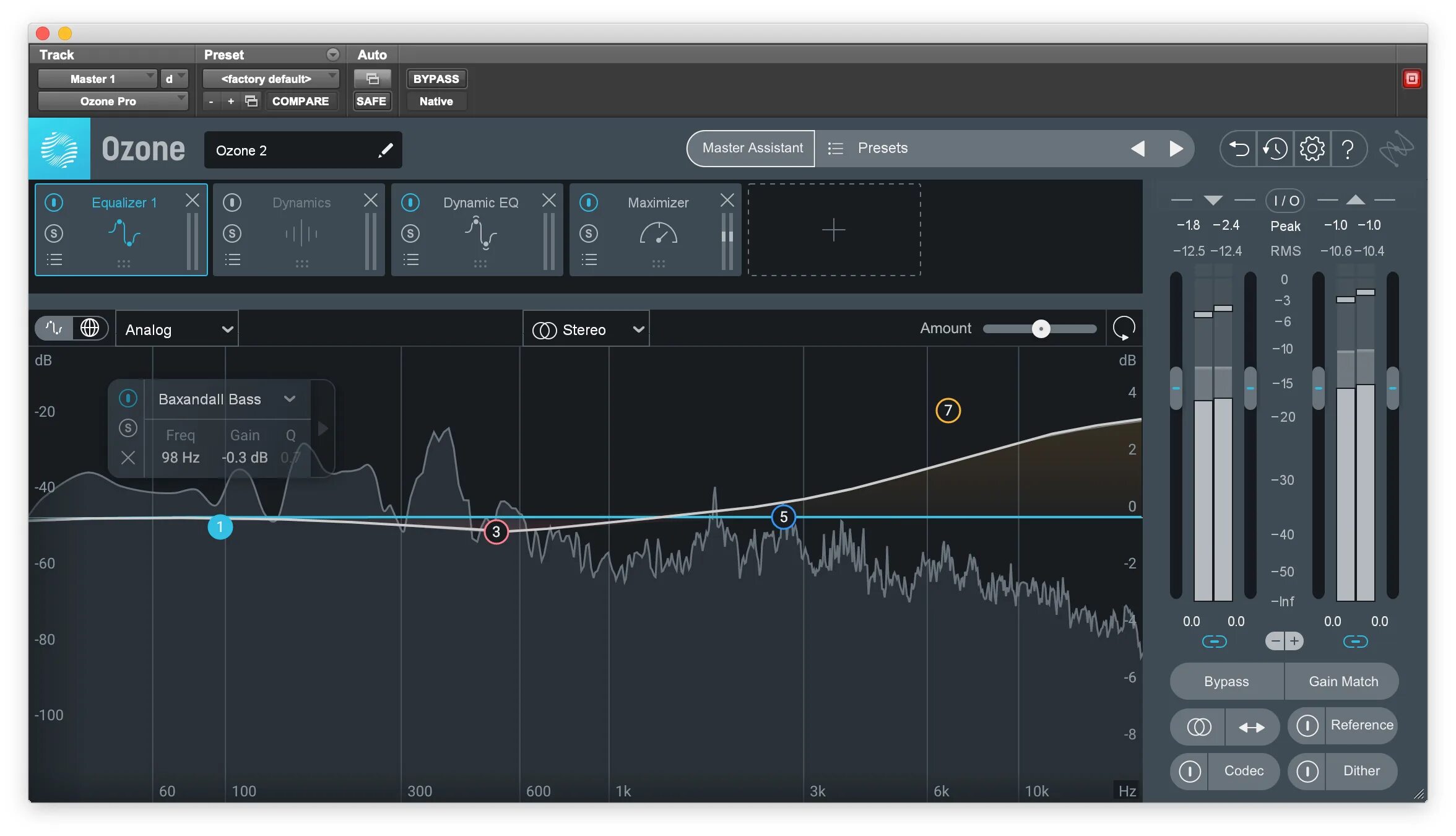Screen dimensions: 1456x836
Task: Open Dynamics module presets list
Action: pos(232,259)
